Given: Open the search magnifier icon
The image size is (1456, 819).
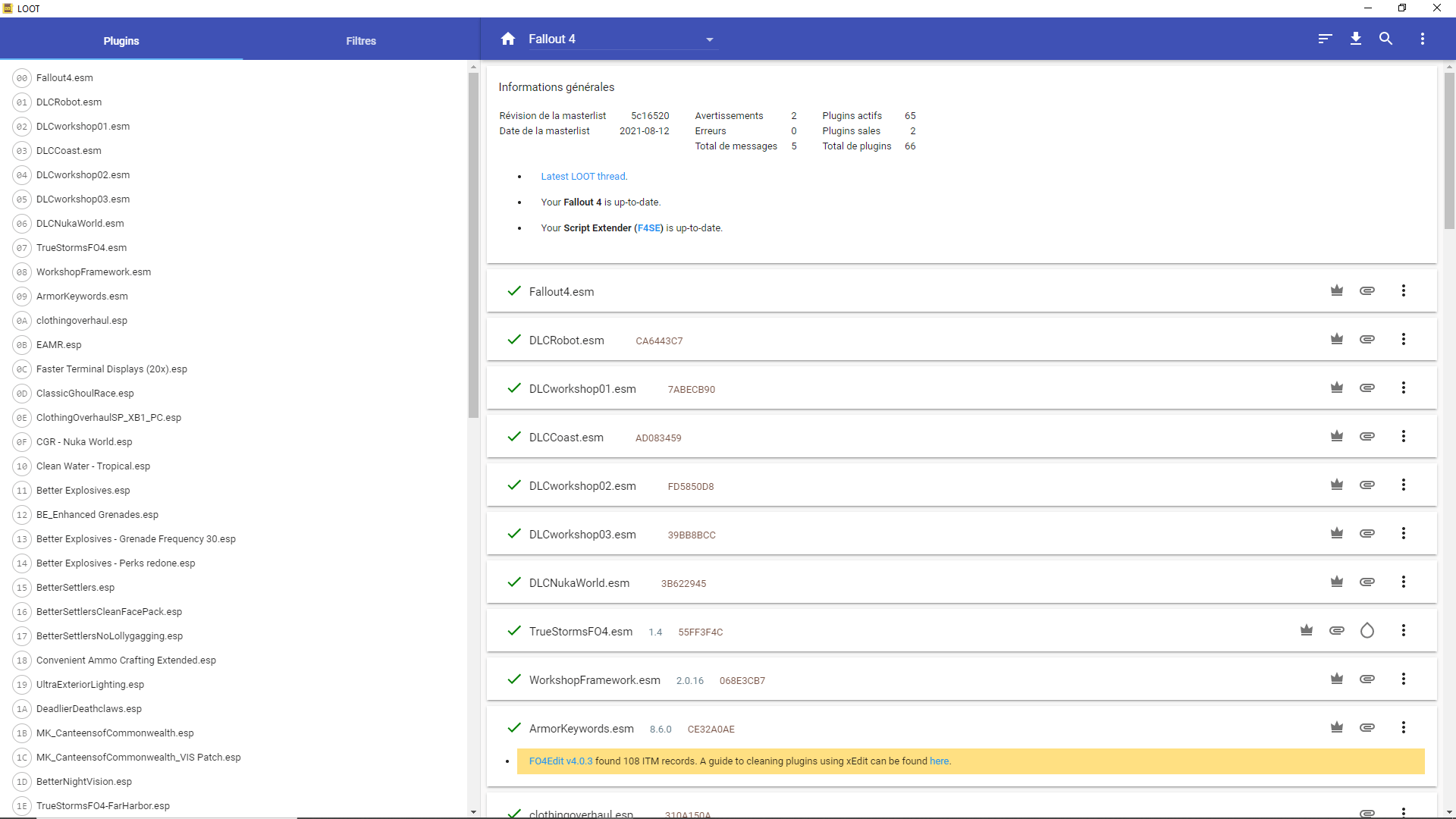Looking at the screenshot, I should point(1385,39).
